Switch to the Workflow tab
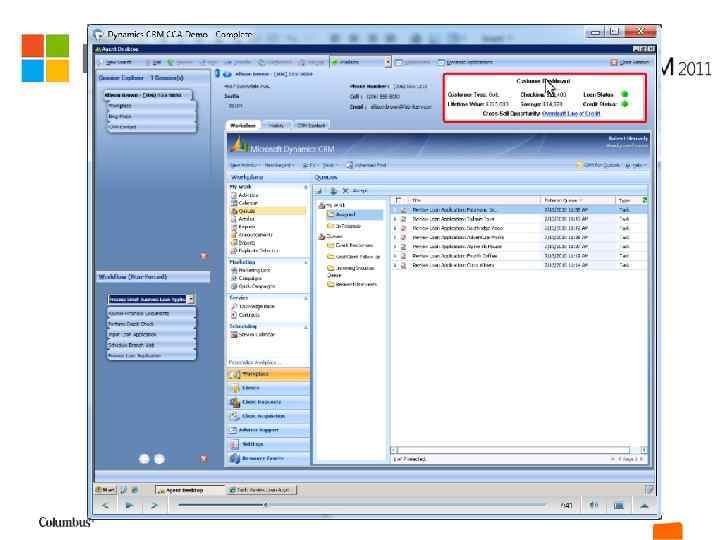The image size is (720, 540). (243, 125)
